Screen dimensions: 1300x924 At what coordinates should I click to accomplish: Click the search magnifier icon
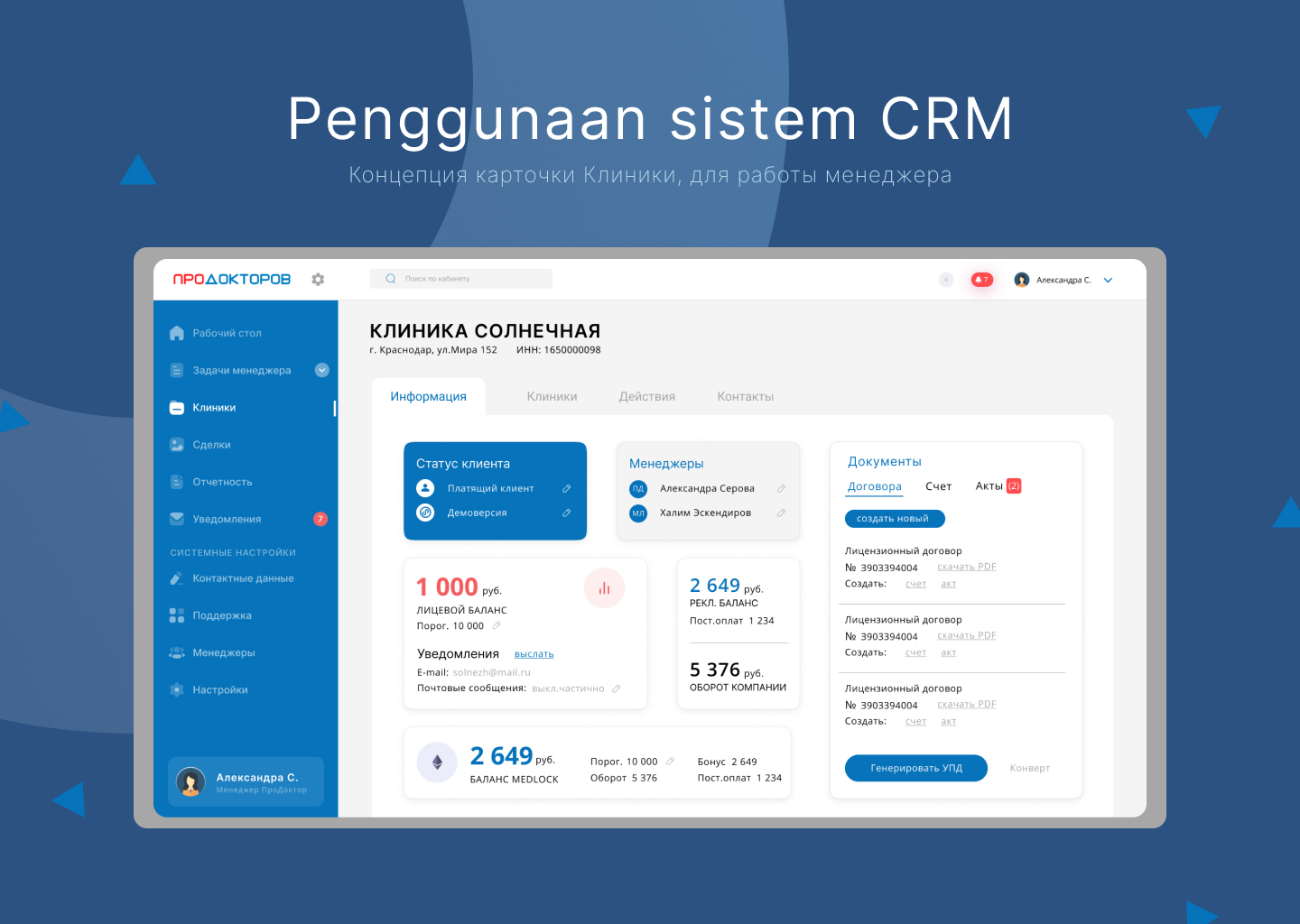point(391,279)
